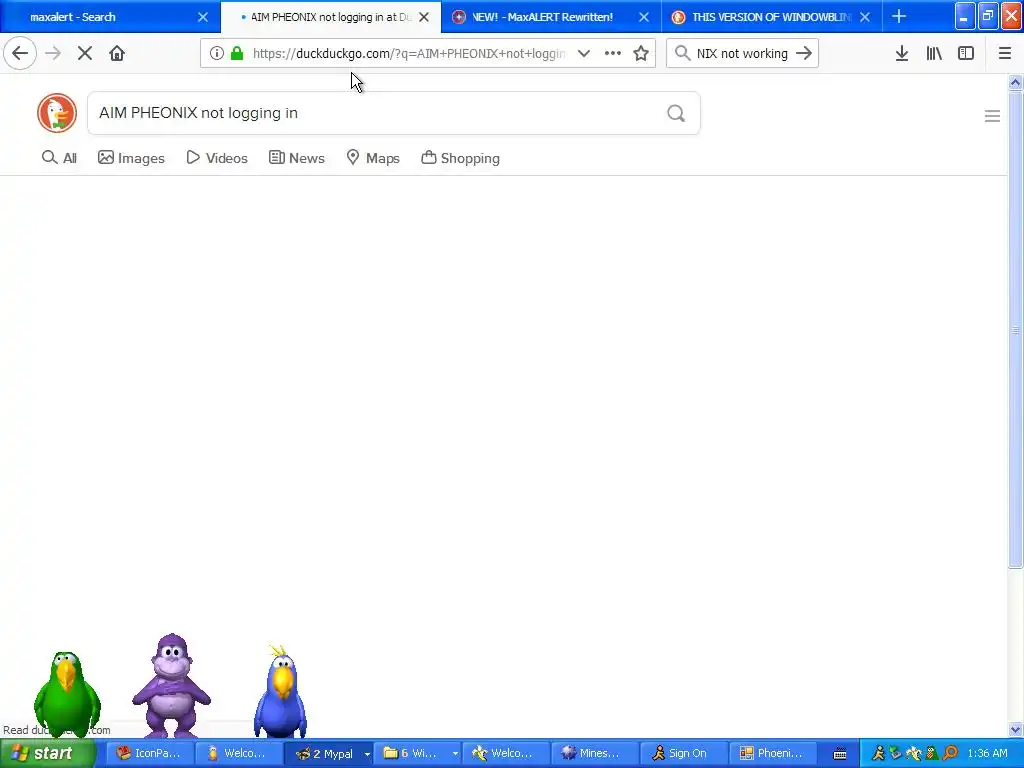Click the AIM running man tray icon
This screenshot has width=1024, height=768.
(x=878, y=754)
